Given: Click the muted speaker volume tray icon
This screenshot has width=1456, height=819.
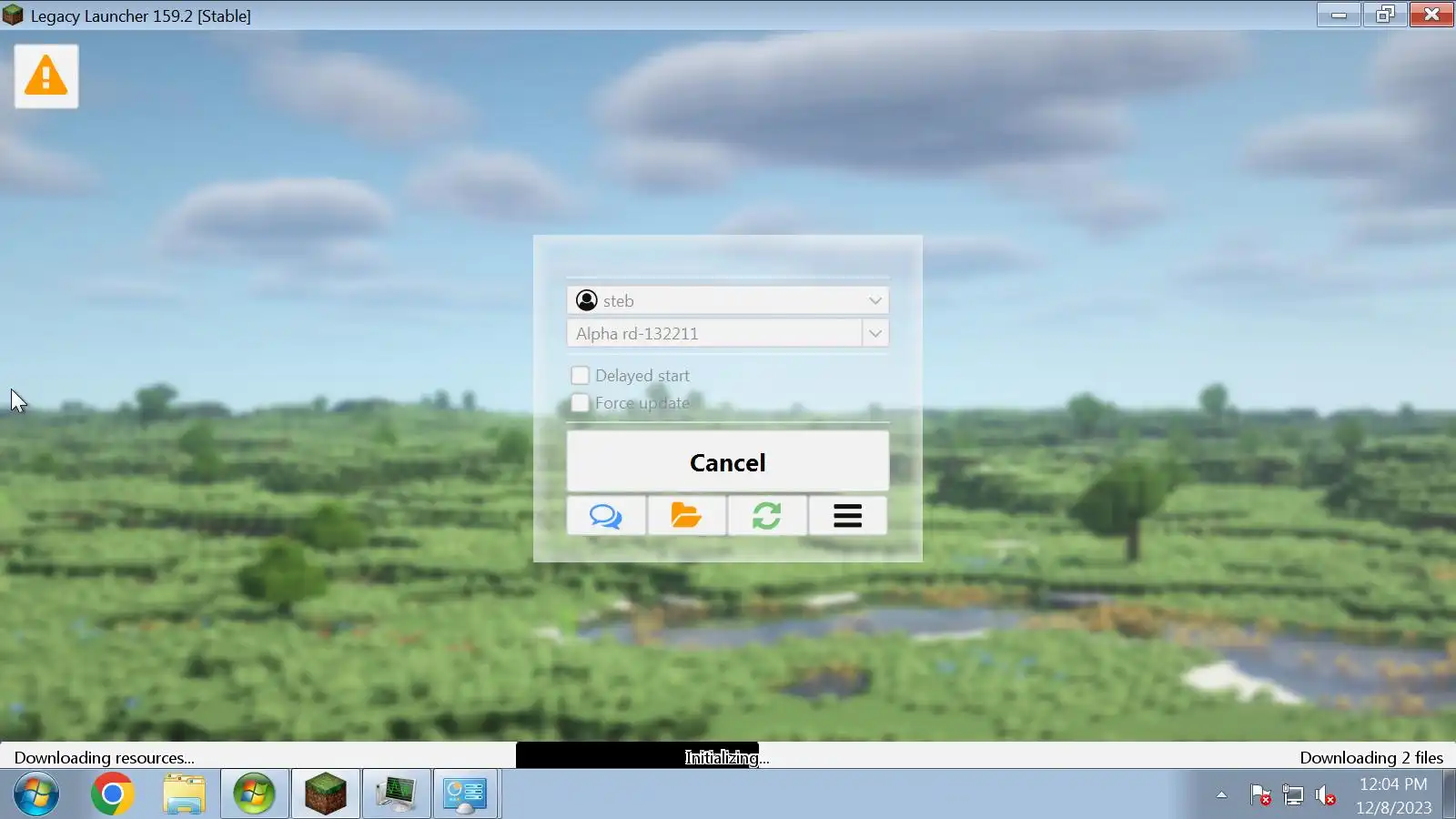Looking at the screenshot, I should (1326, 794).
